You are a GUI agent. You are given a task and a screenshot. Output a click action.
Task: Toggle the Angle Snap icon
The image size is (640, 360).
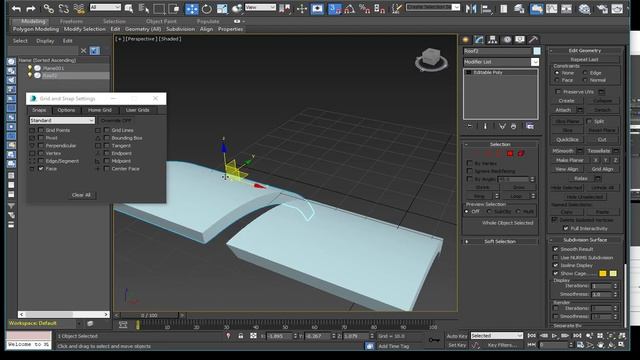click(349, 9)
